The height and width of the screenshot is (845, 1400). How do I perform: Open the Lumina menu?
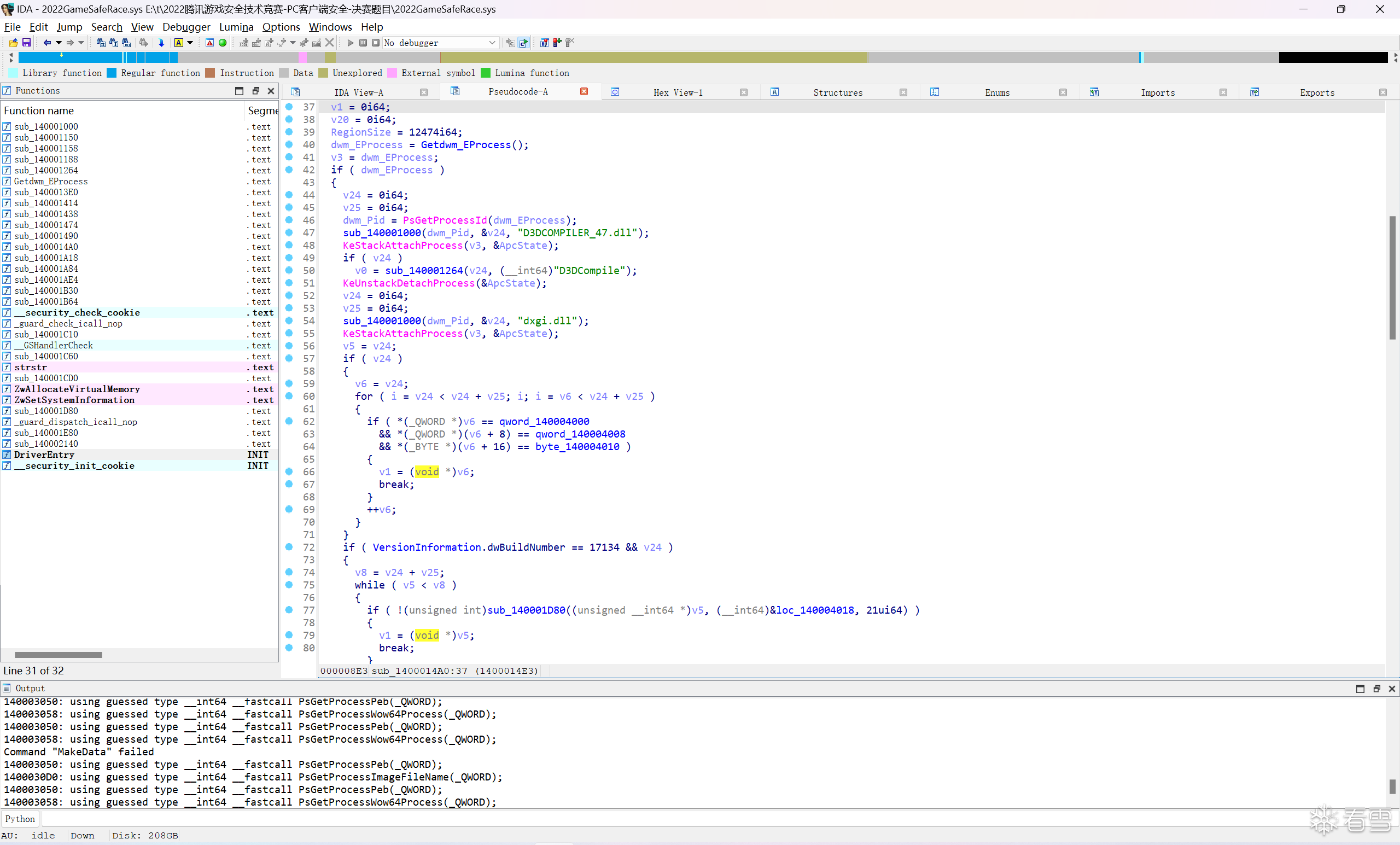tap(236, 27)
